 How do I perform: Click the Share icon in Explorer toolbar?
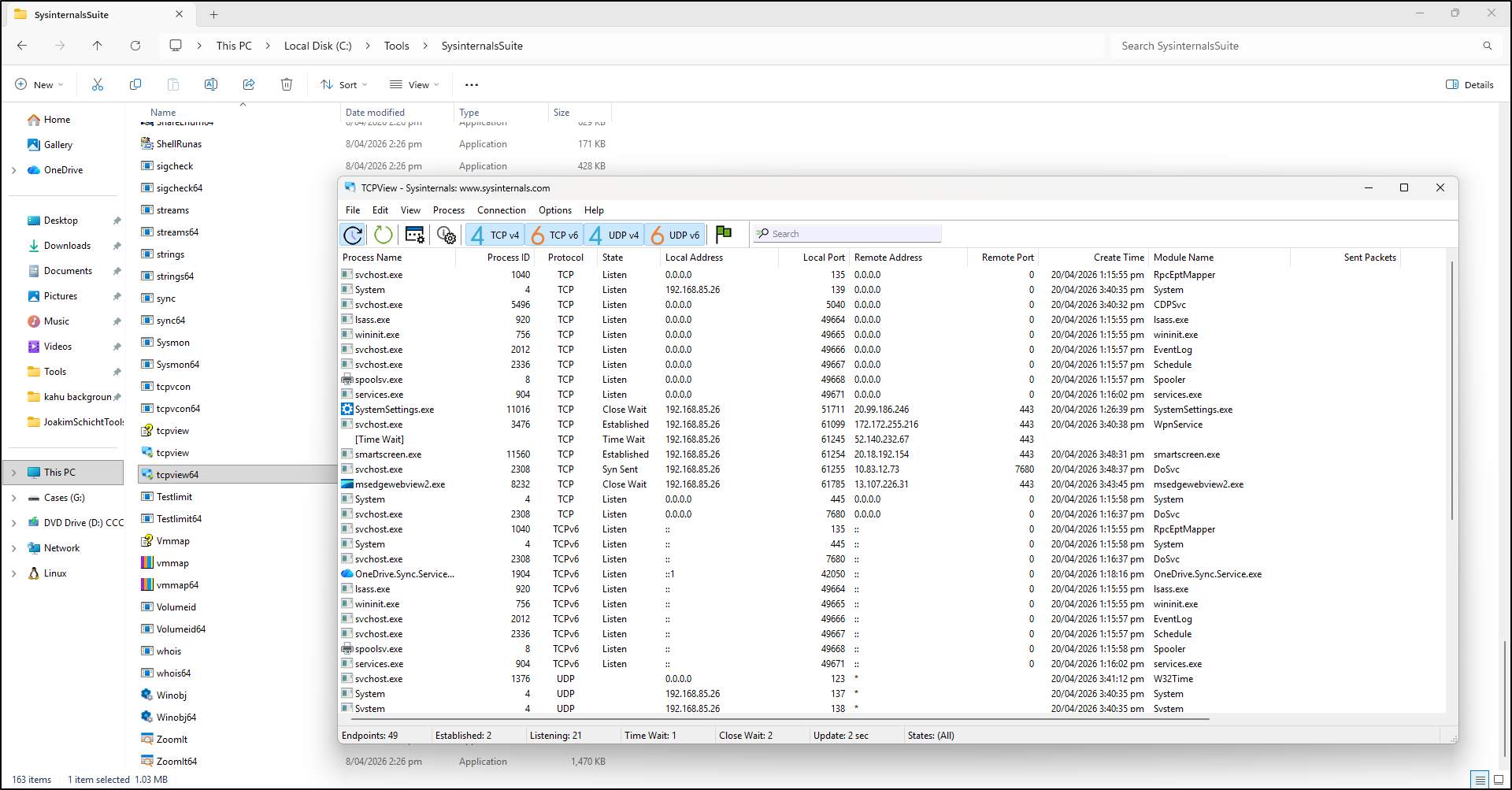coord(249,84)
